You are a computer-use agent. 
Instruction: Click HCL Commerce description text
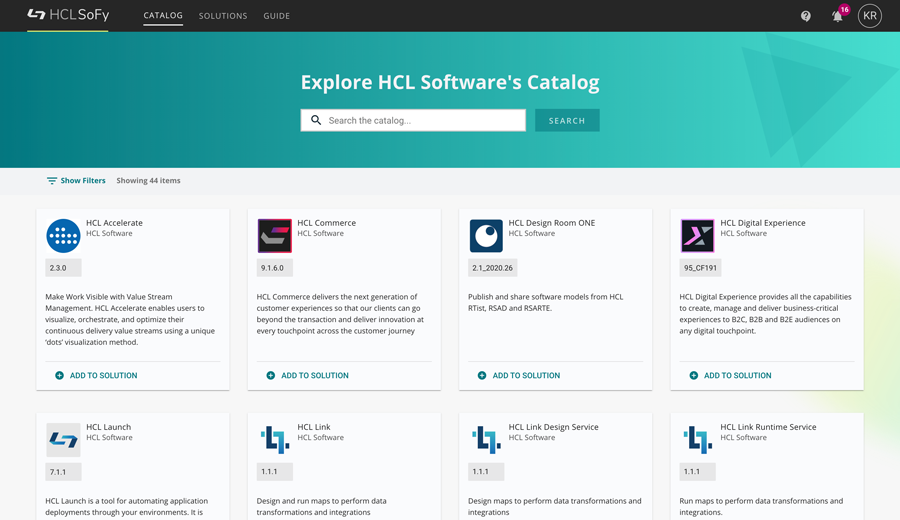[340, 314]
